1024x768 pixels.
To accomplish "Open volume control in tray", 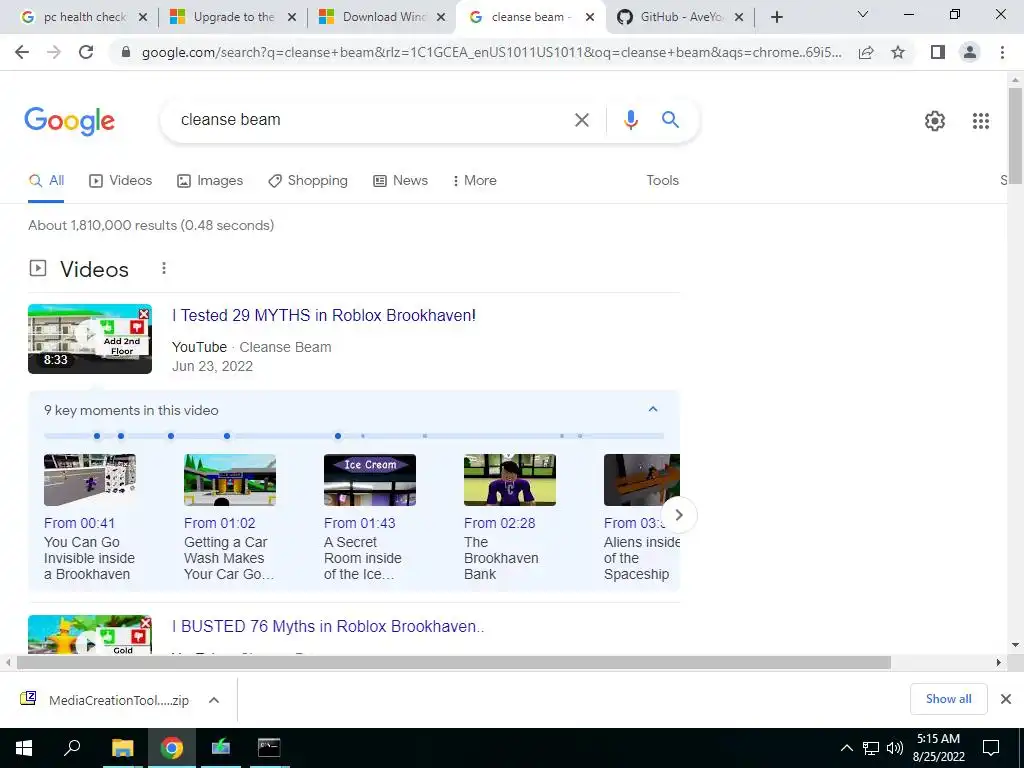I will (x=895, y=748).
